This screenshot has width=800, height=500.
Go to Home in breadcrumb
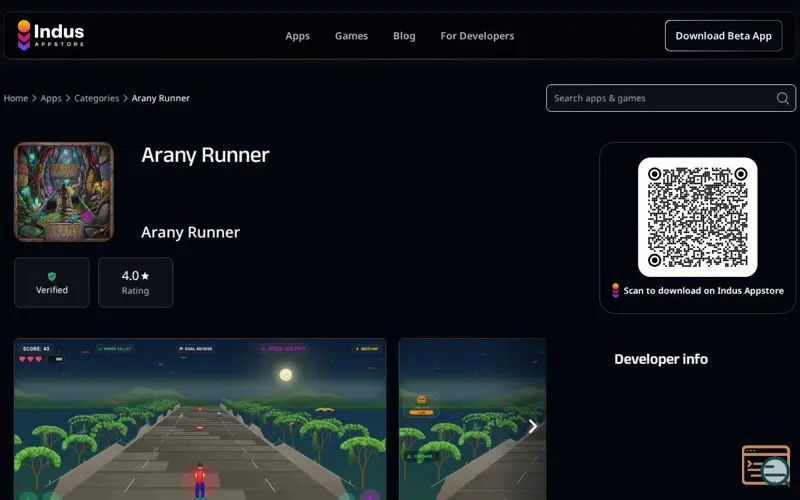[x=16, y=98]
